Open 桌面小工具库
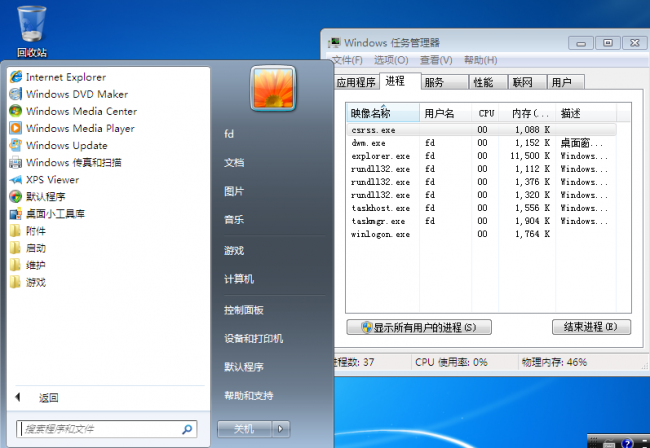The image size is (650, 448). 47,214
